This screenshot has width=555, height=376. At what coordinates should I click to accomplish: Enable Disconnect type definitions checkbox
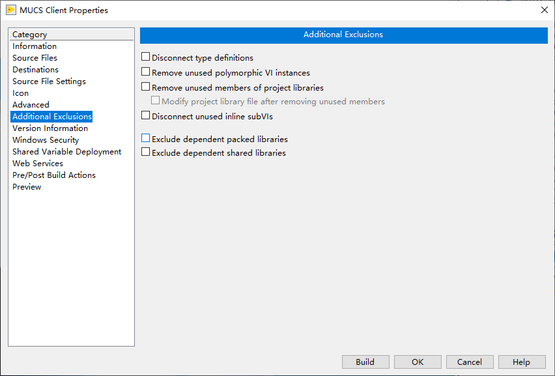point(145,57)
